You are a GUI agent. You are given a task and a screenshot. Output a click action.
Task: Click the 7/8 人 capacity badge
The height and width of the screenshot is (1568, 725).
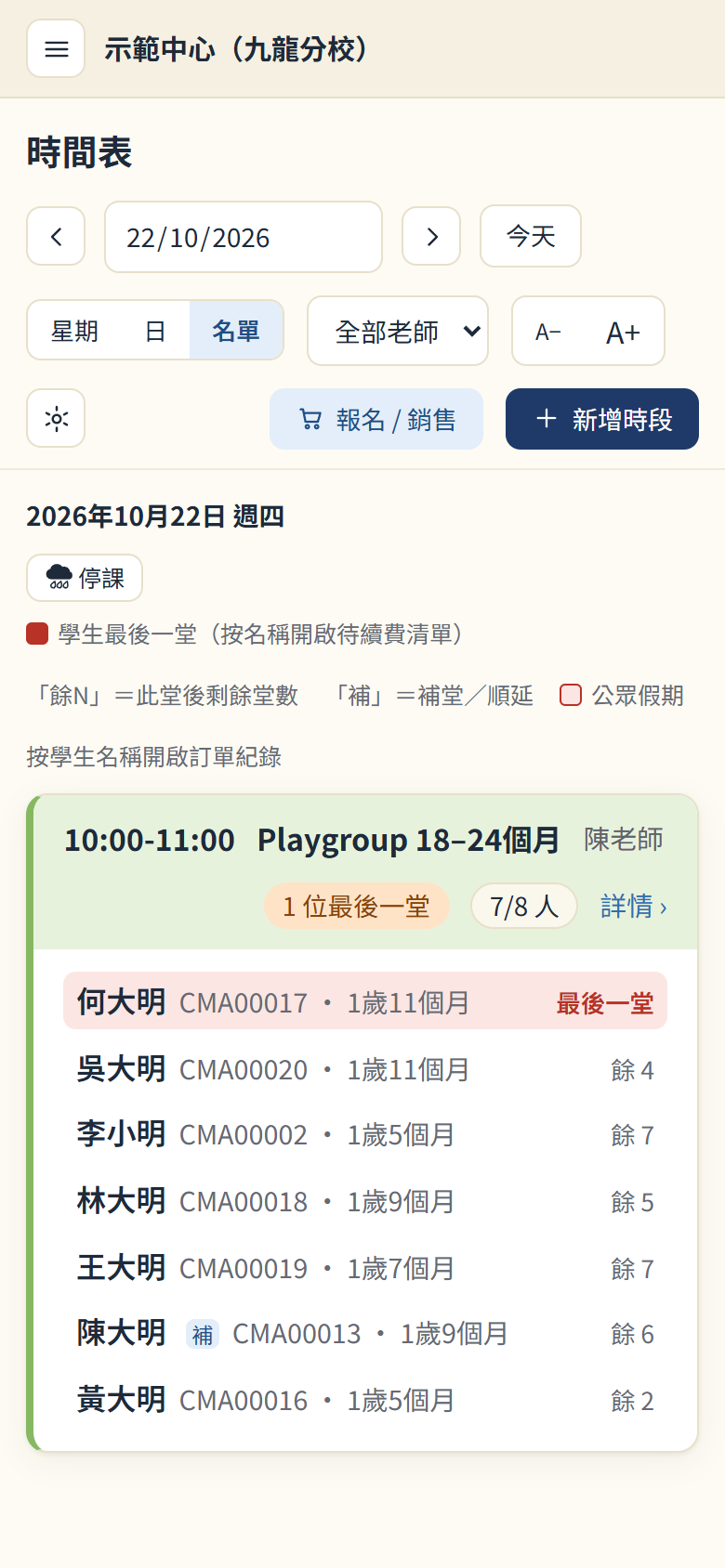pyautogui.click(x=524, y=906)
